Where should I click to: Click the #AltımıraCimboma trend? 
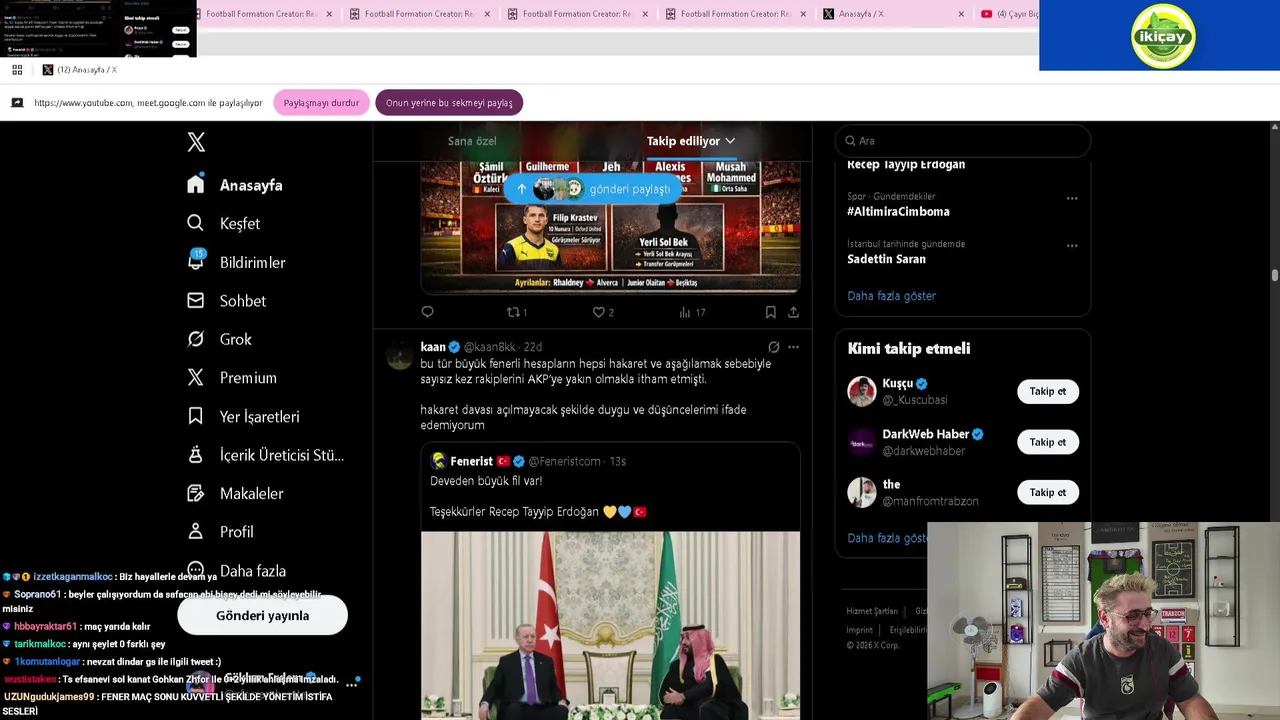[x=898, y=211]
